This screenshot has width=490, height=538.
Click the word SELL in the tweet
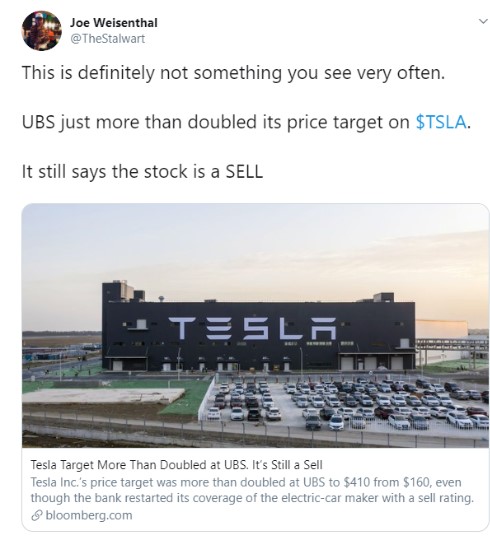click(244, 172)
